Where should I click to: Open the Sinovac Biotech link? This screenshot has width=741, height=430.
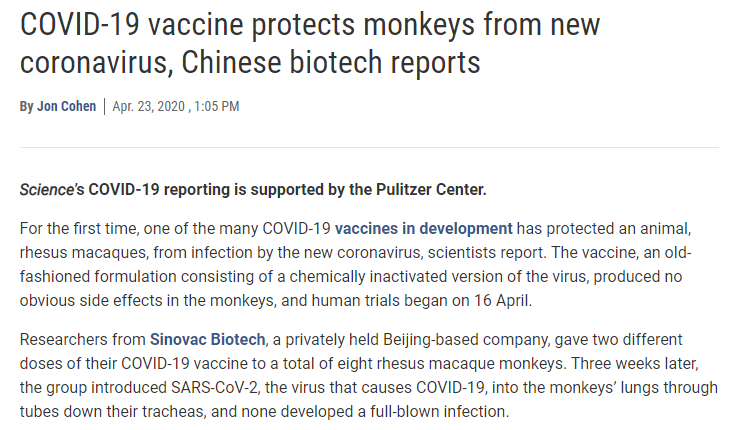[x=205, y=339]
